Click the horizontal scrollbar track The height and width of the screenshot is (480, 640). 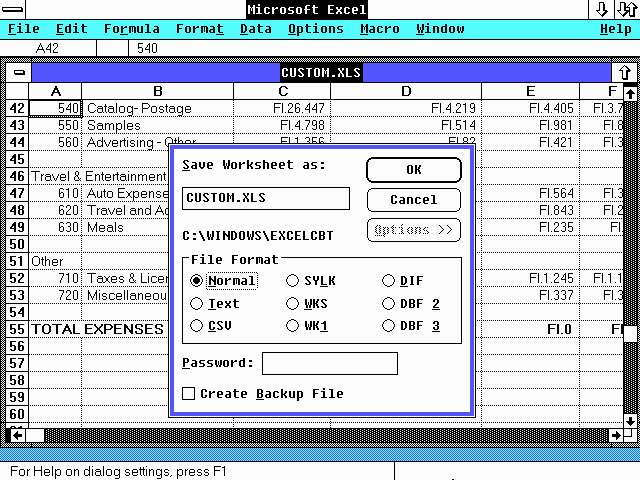(x=327, y=436)
